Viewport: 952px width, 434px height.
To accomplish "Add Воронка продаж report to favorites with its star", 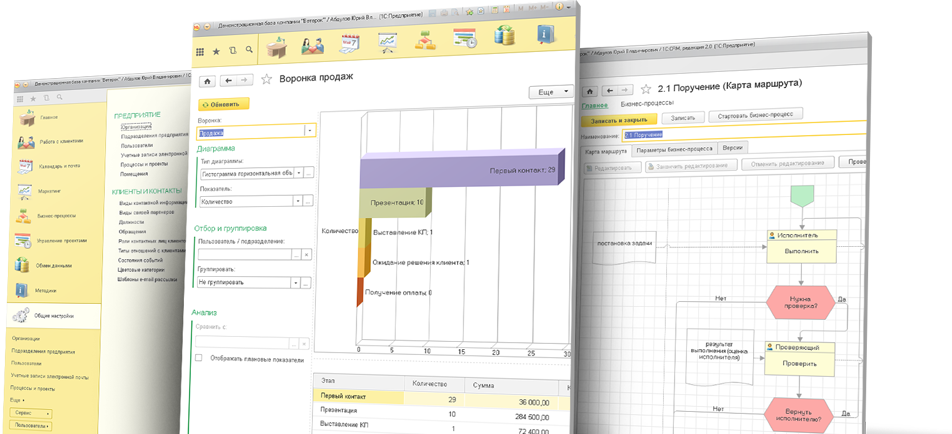I will (267, 79).
